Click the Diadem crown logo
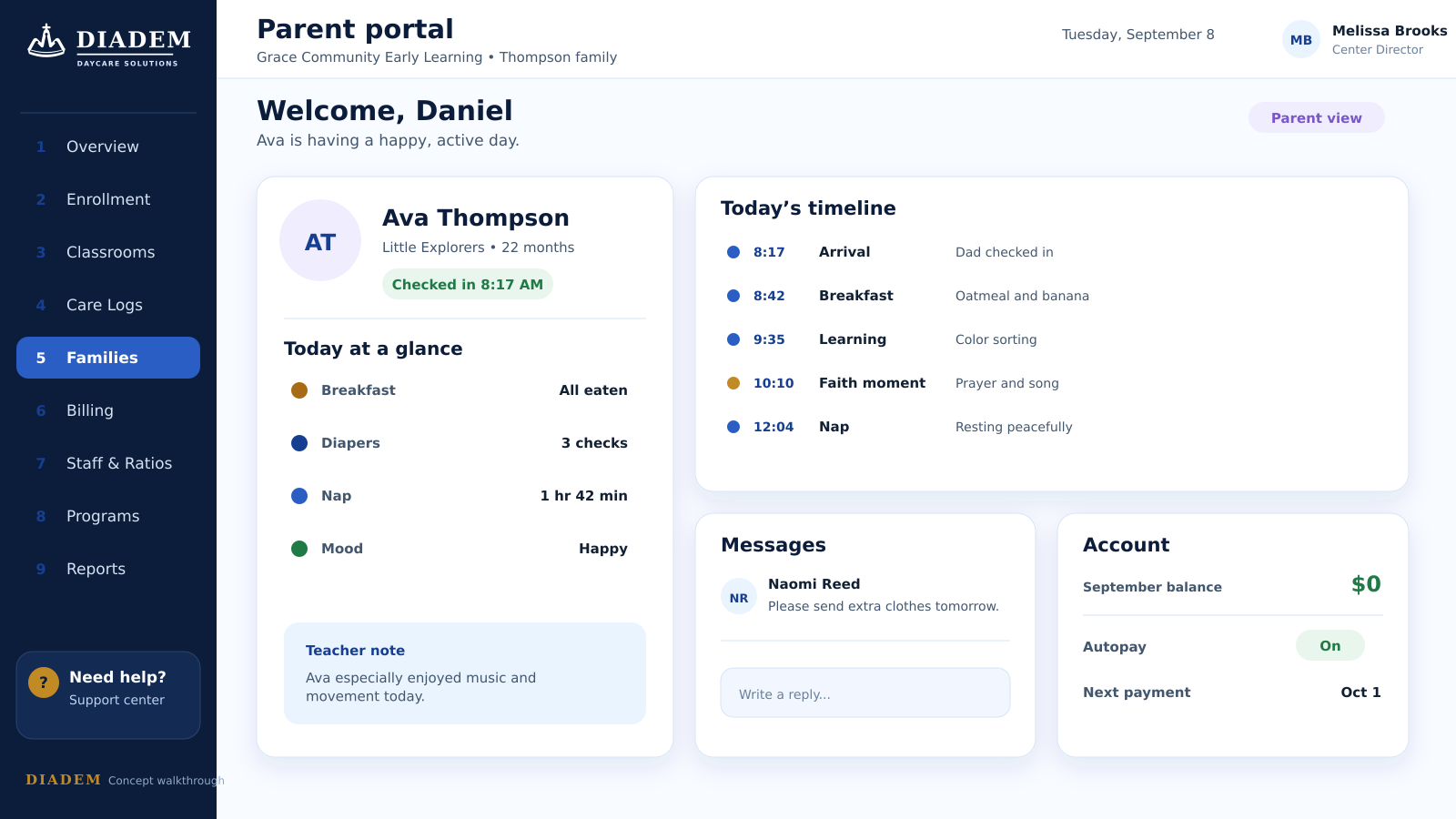Viewport: 1456px width, 819px height. point(46,41)
